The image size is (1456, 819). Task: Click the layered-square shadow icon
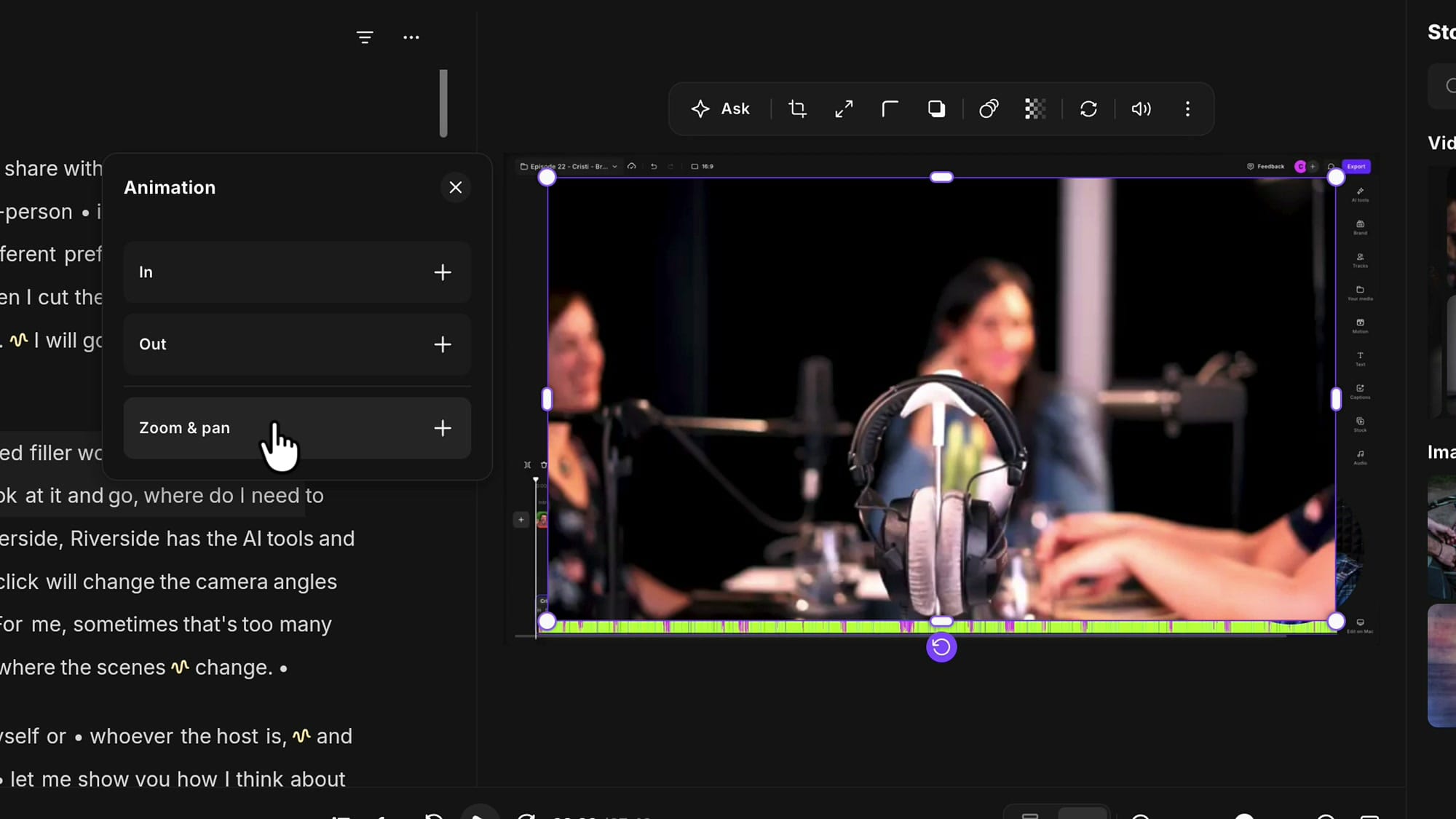click(x=936, y=109)
